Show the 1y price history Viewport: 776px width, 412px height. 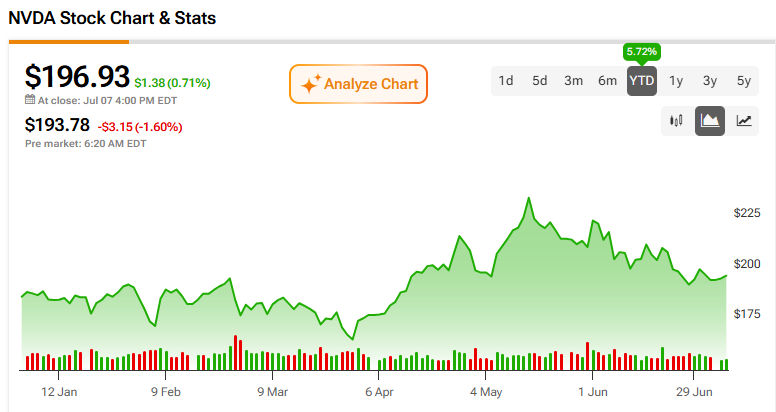point(676,81)
